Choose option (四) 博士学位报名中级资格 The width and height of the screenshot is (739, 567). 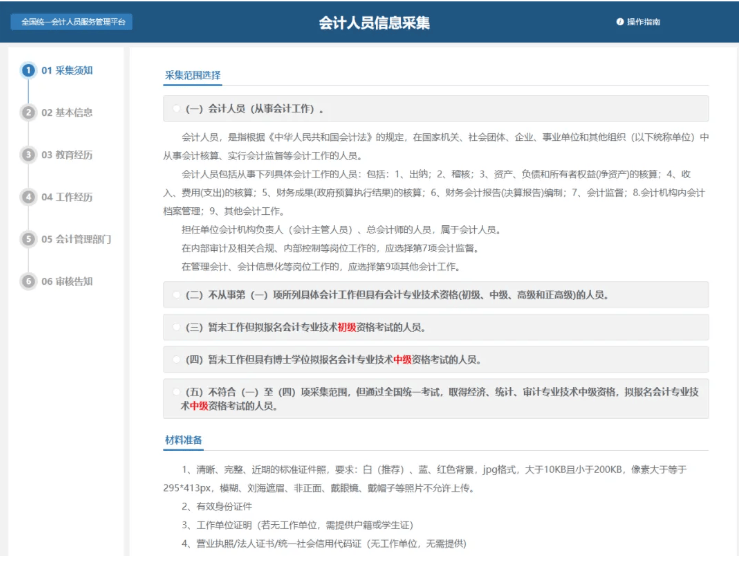pyautogui.click(x=177, y=359)
